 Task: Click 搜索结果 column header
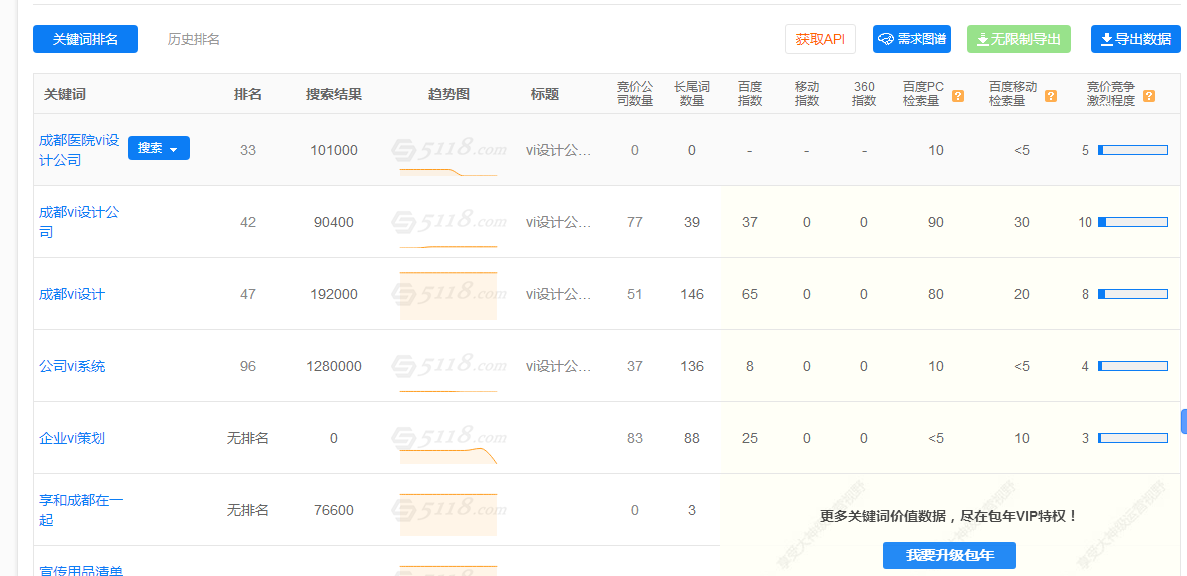(334, 94)
